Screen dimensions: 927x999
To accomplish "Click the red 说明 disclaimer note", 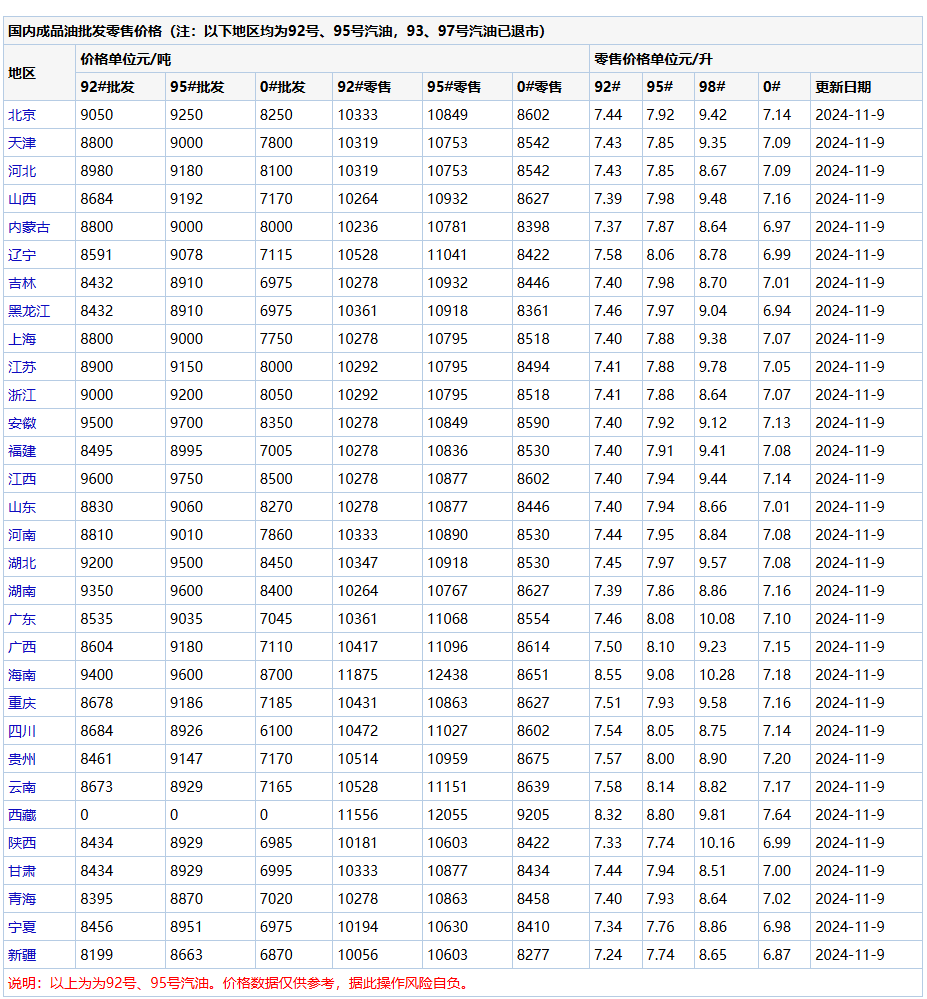I will (x=240, y=984).
